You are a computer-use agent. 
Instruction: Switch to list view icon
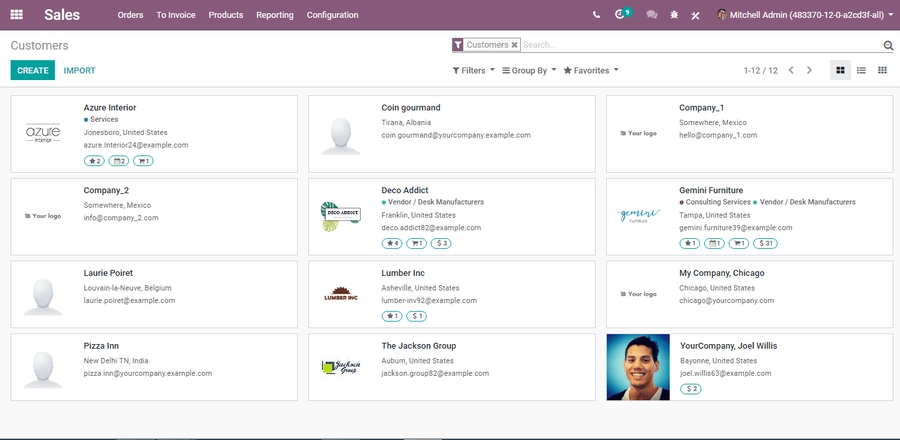pos(861,71)
